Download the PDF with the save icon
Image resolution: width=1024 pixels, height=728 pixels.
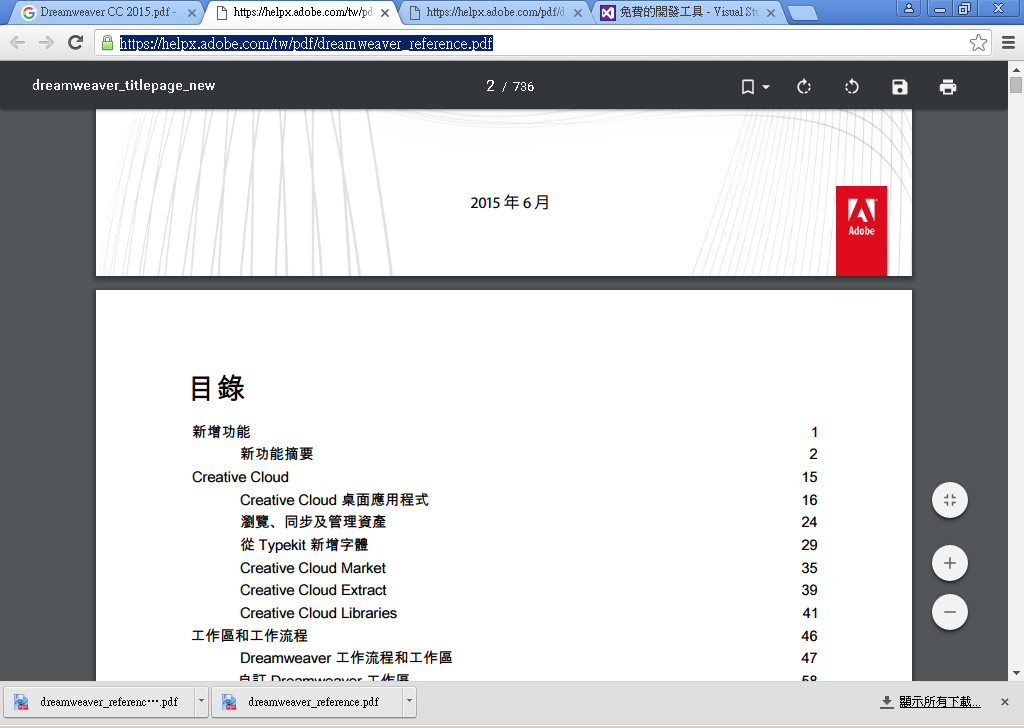(x=900, y=87)
